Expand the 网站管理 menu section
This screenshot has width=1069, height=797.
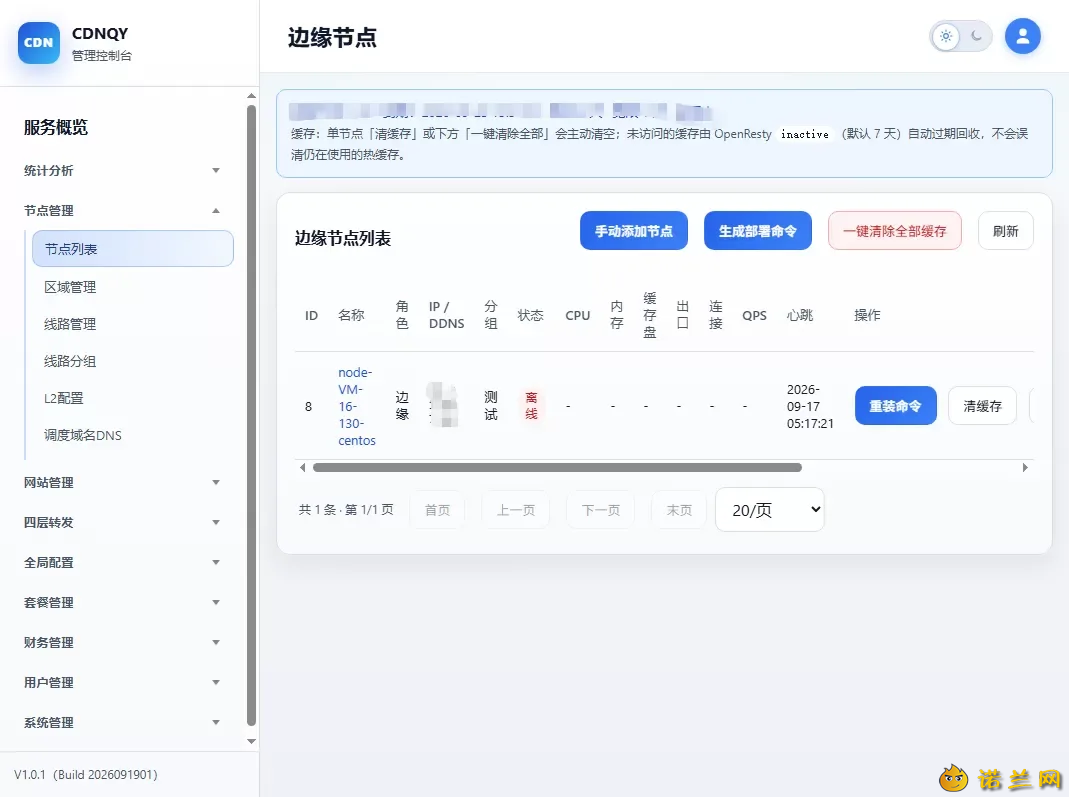pyautogui.click(x=121, y=483)
